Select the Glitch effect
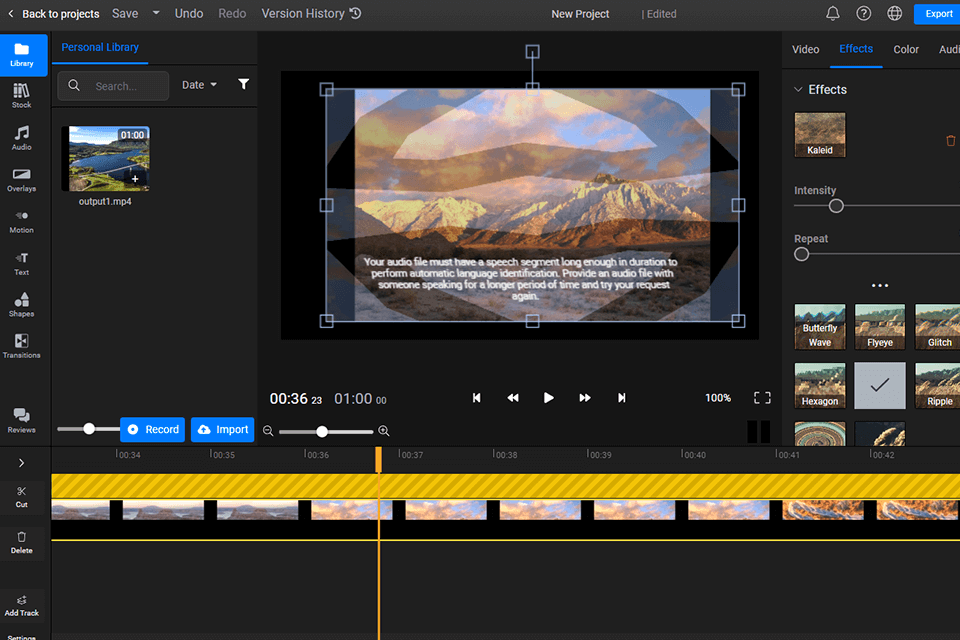Viewport: 960px width, 640px height. coord(937,326)
